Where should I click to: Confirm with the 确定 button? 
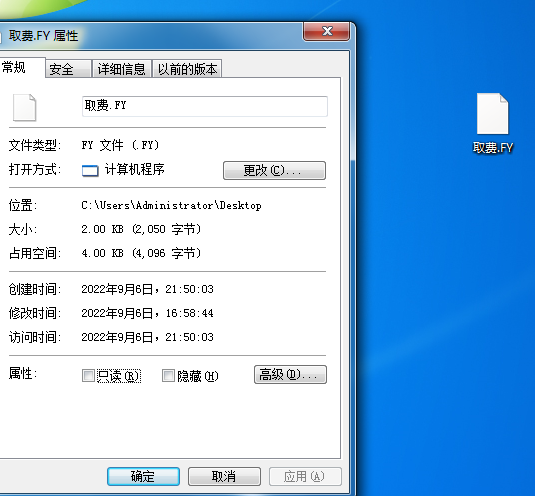[143, 476]
